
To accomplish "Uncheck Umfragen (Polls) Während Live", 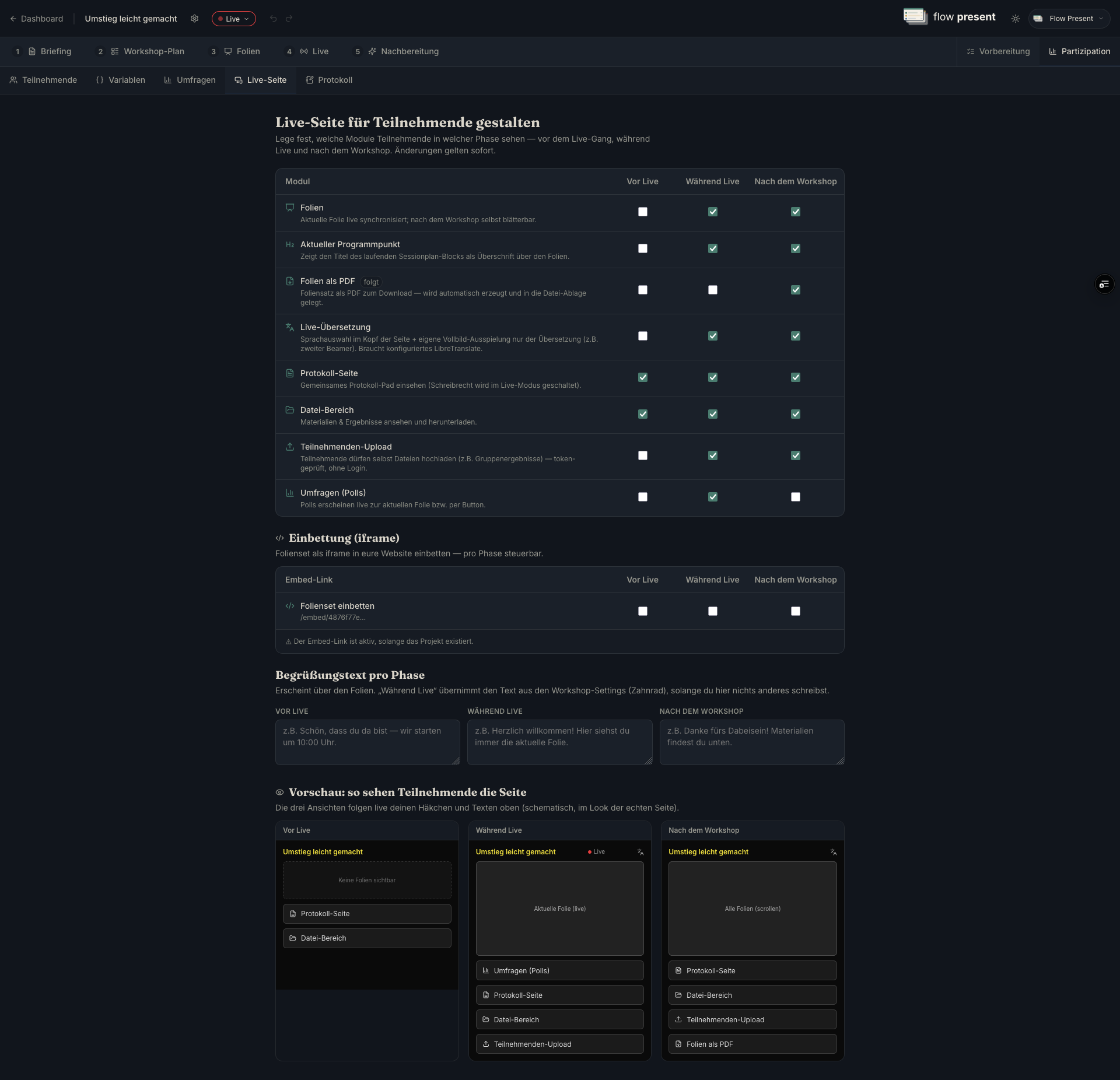I will pyautogui.click(x=713, y=497).
